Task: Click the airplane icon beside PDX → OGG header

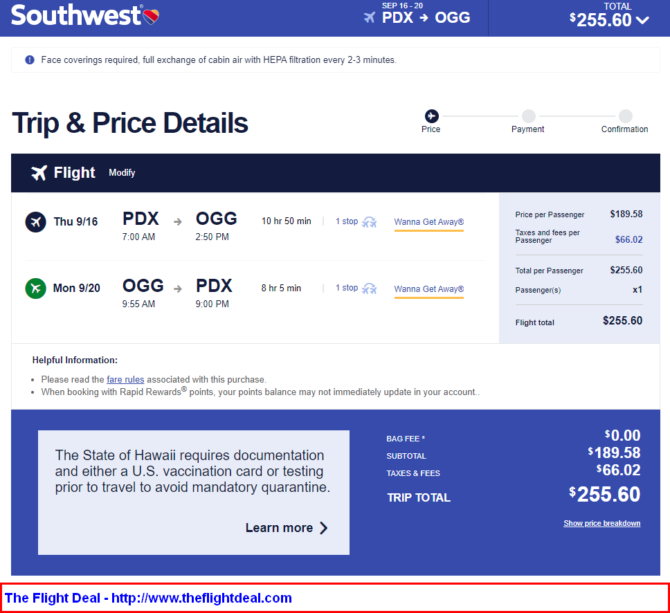Action: [370, 18]
